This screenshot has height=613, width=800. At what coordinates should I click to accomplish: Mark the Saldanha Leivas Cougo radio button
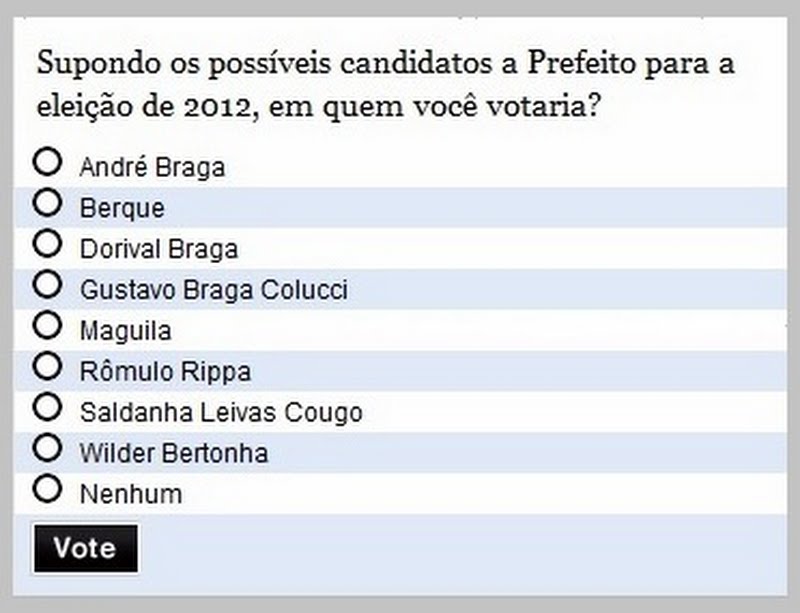(x=47, y=407)
